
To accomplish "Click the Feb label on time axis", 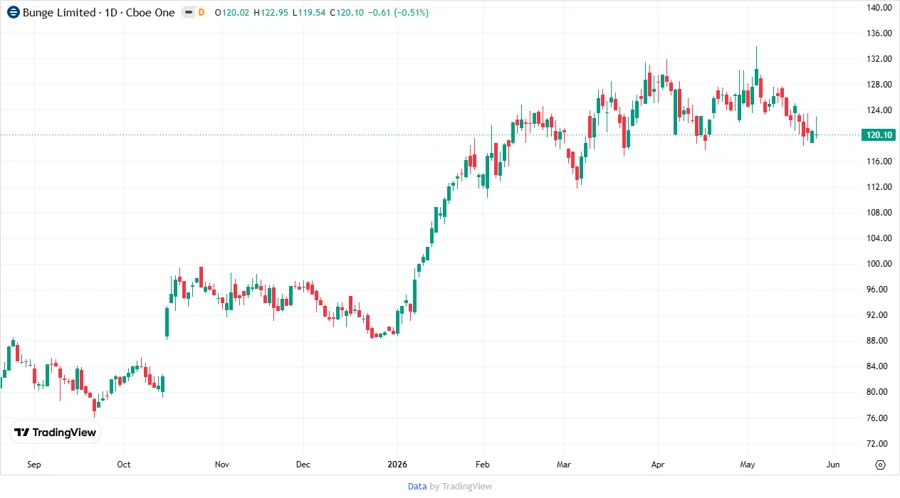I will 482,464.
